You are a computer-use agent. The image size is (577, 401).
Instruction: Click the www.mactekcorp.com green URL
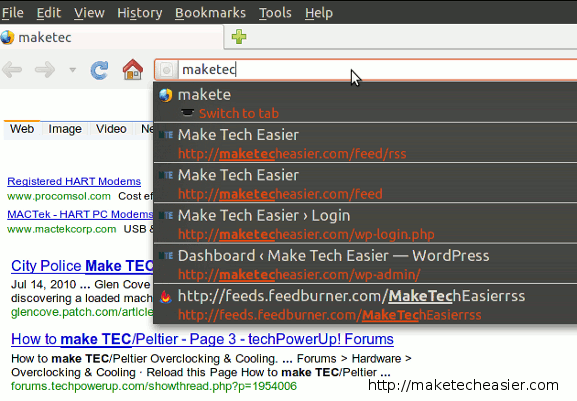tap(62, 229)
